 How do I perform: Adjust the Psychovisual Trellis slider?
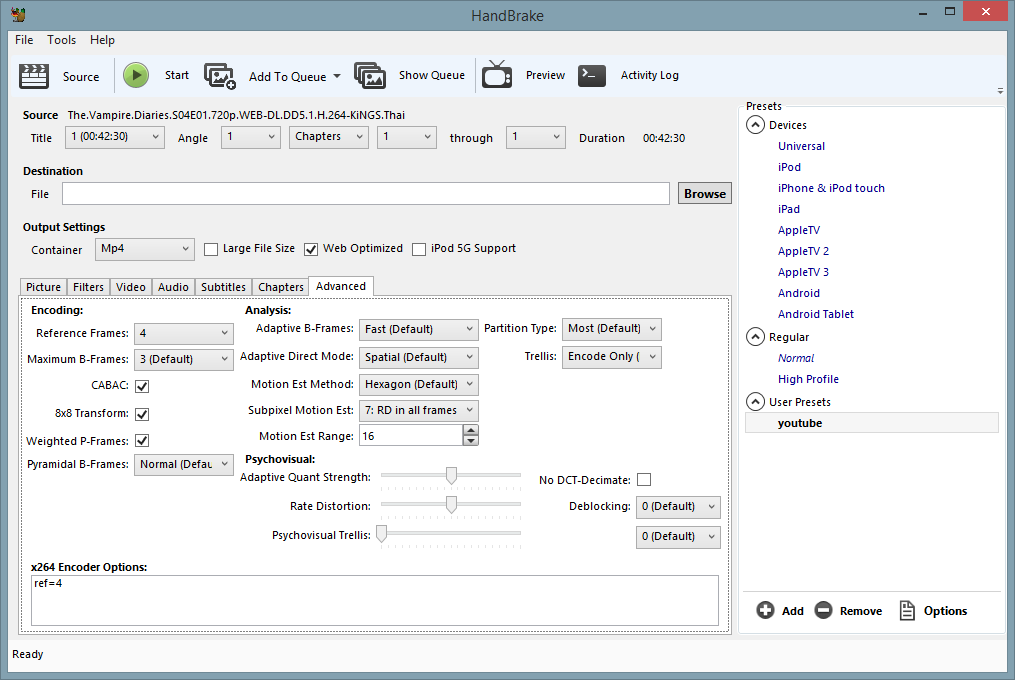[x=381, y=535]
